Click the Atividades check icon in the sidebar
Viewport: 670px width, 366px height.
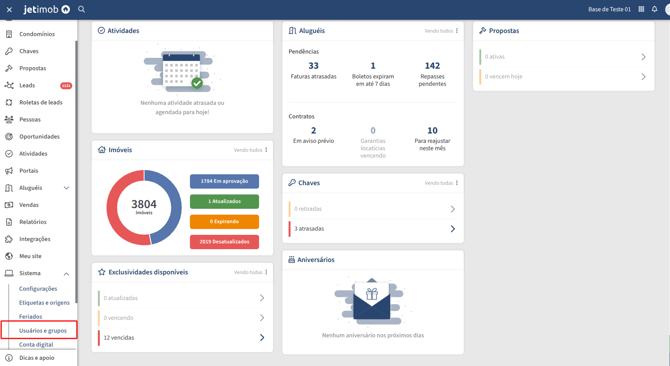pyautogui.click(x=9, y=153)
